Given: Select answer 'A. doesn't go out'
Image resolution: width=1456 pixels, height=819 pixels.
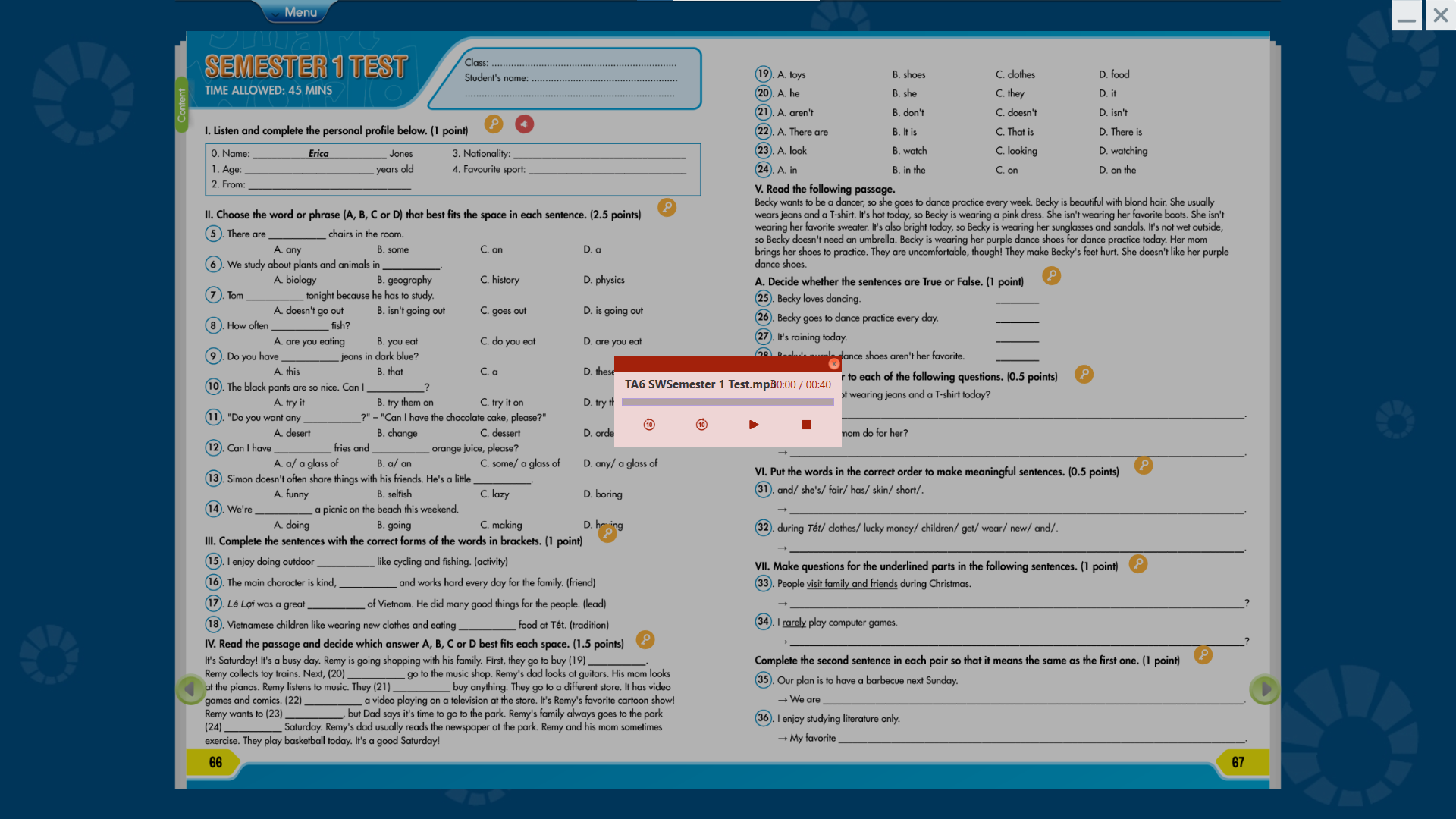Looking at the screenshot, I should tap(309, 311).
